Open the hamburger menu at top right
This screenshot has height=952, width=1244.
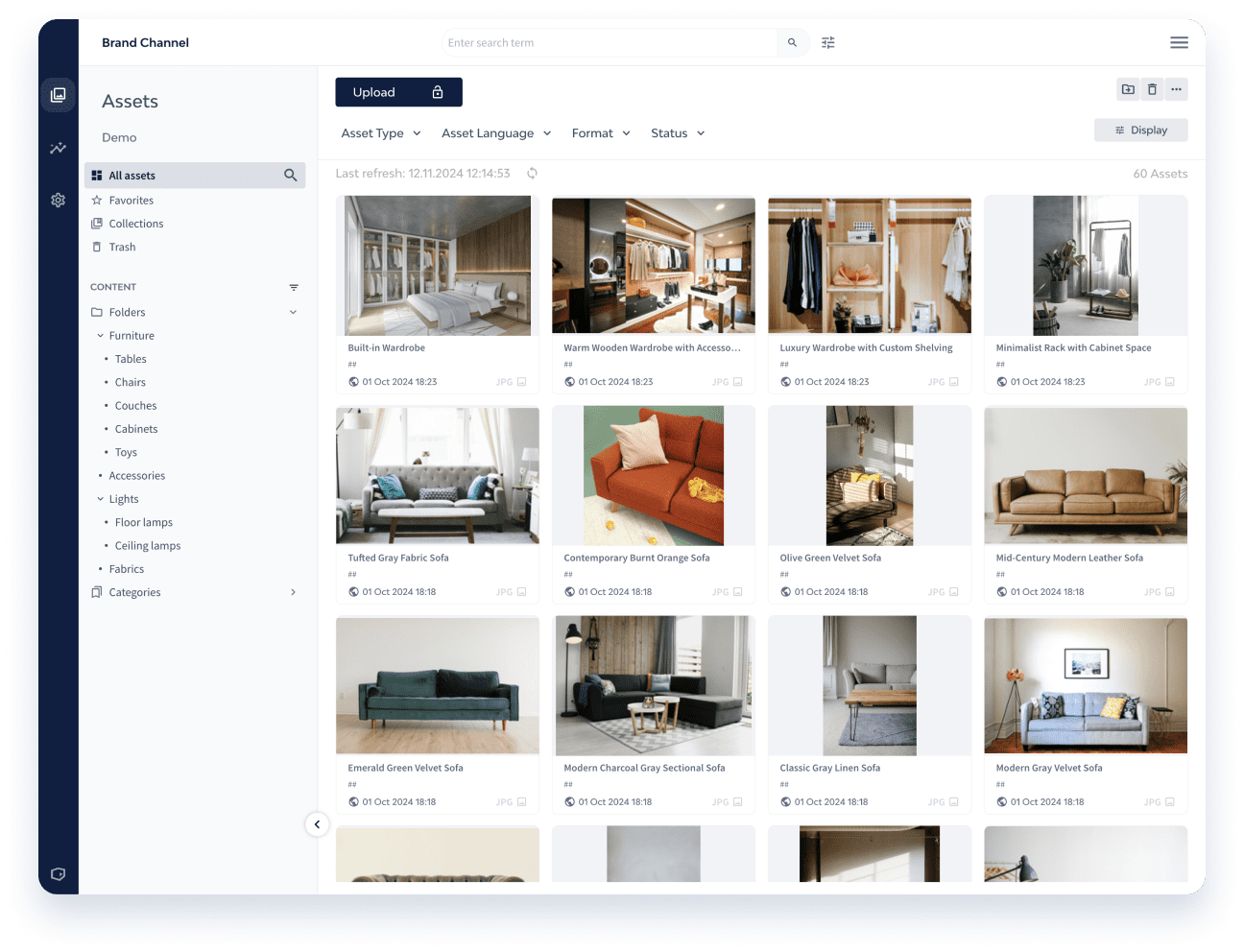(x=1179, y=43)
